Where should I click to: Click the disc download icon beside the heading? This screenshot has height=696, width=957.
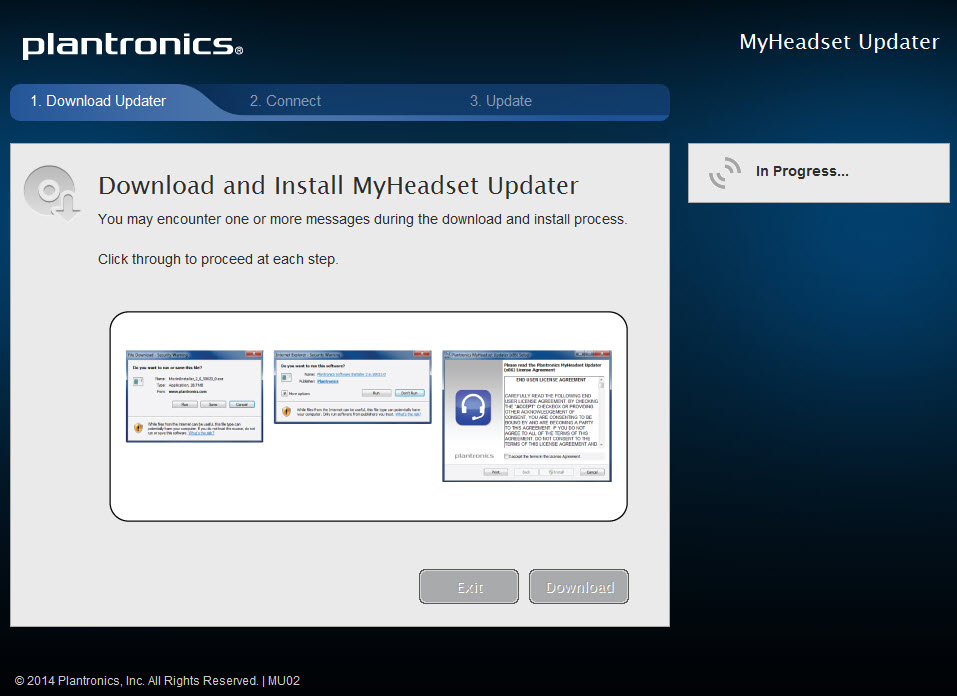(x=52, y=192)
